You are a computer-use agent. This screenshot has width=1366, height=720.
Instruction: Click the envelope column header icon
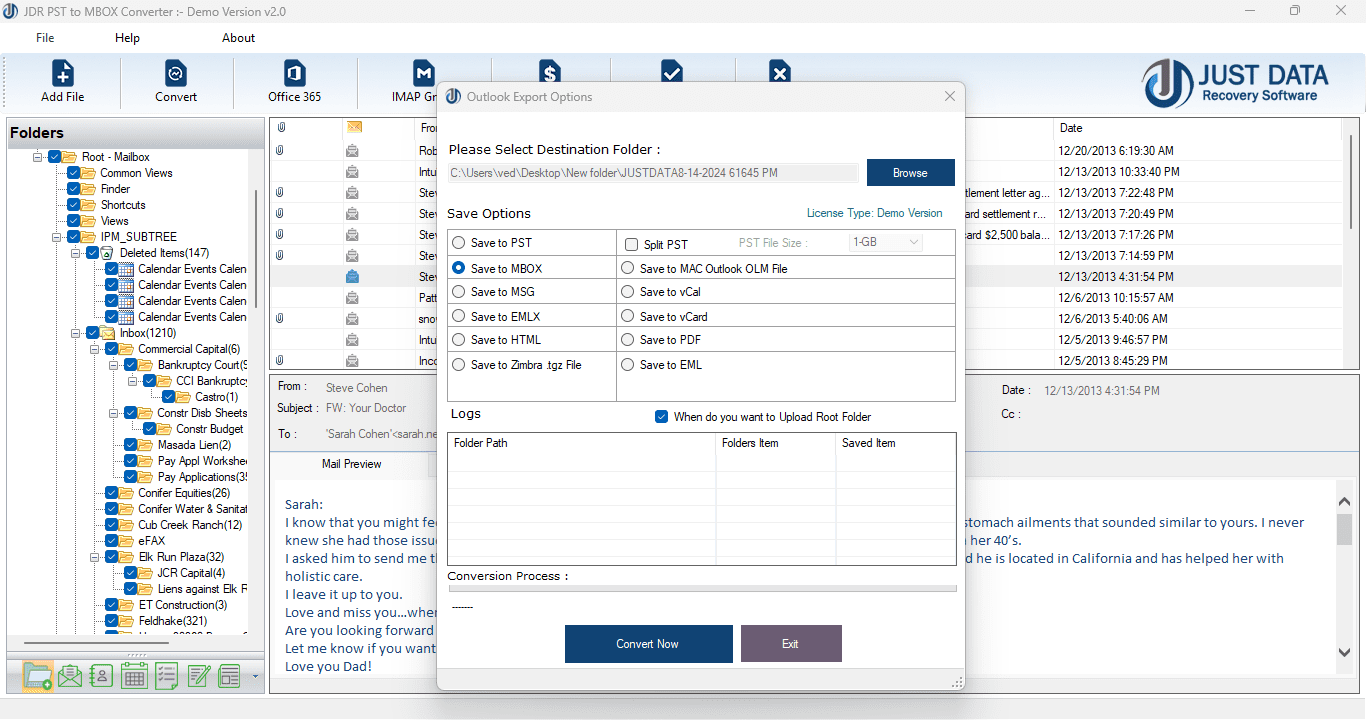354,127
